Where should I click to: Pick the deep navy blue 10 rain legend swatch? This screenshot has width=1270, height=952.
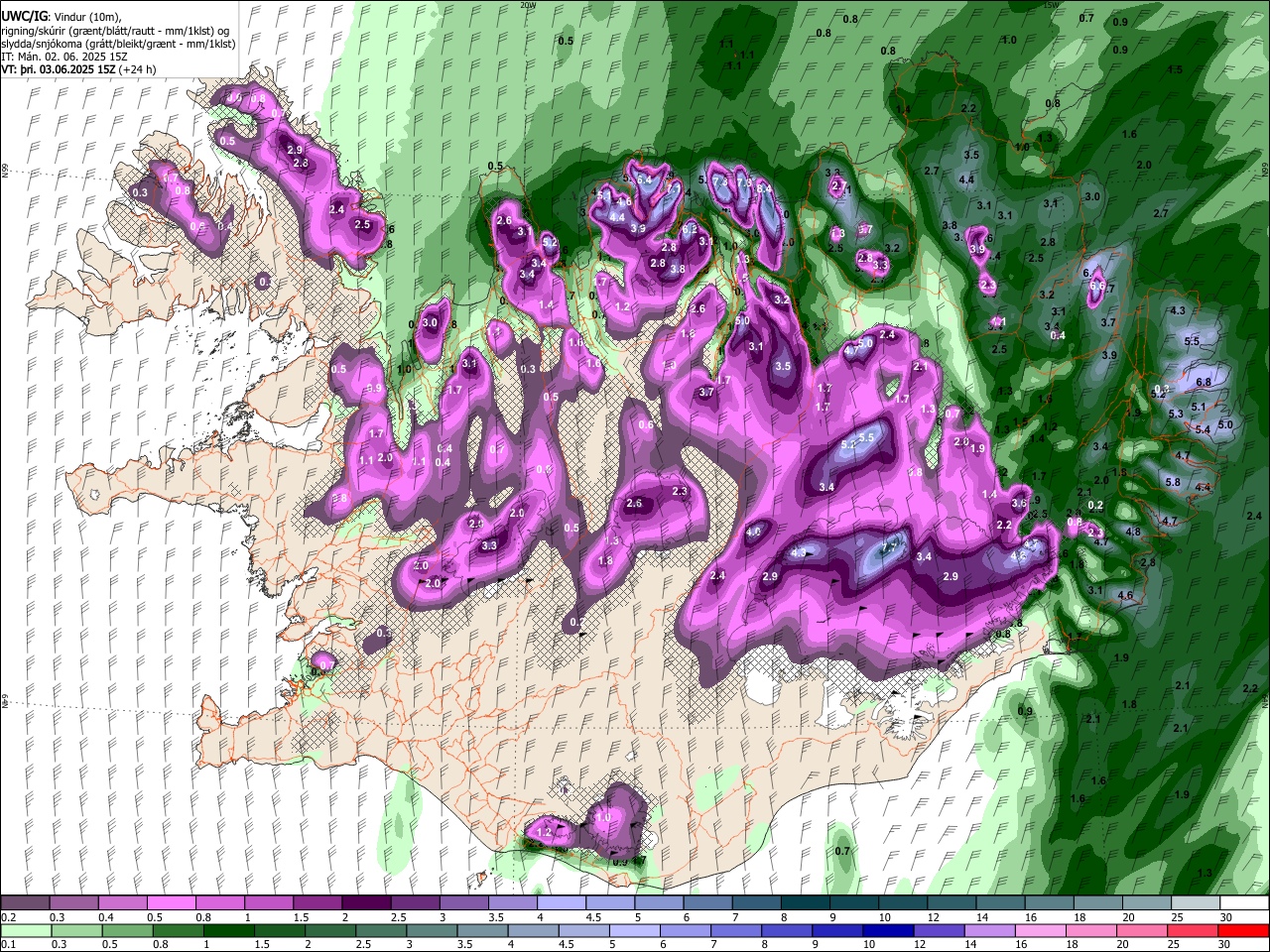(888, 930)
